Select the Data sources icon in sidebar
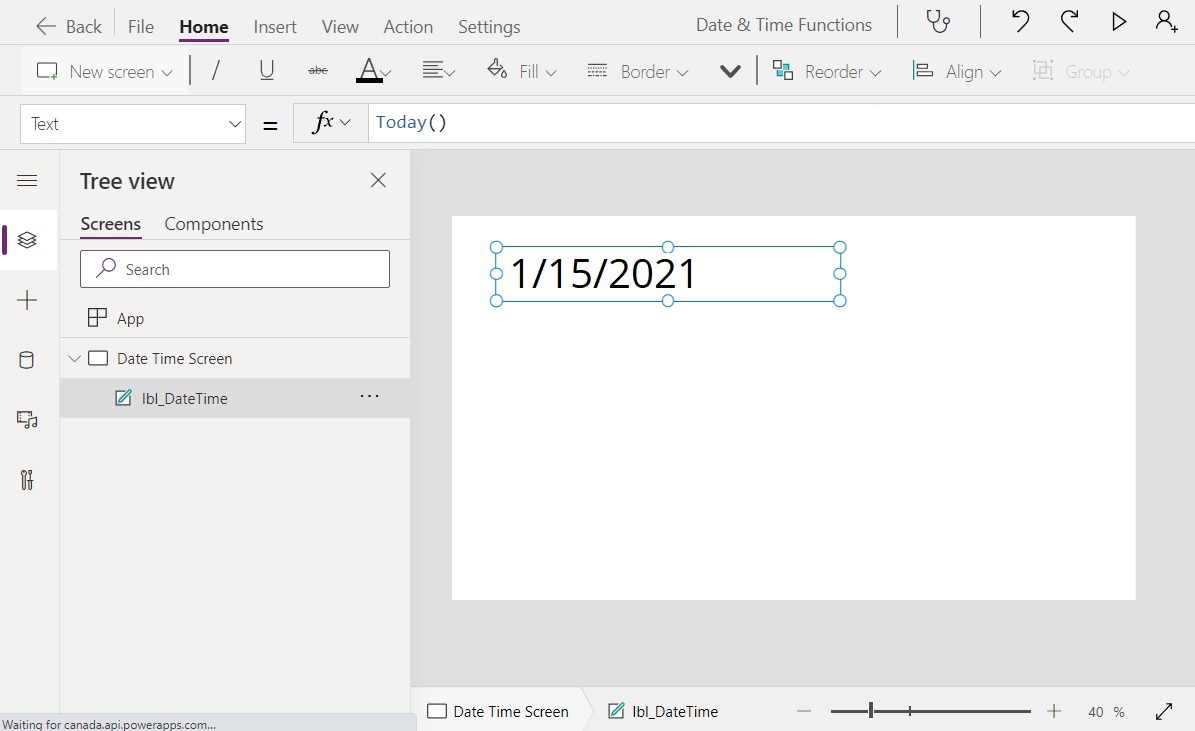1195x731 pixels. 26,360
